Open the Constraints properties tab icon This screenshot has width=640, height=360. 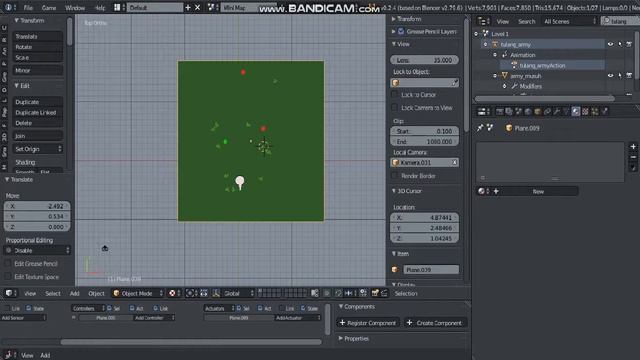547,111
